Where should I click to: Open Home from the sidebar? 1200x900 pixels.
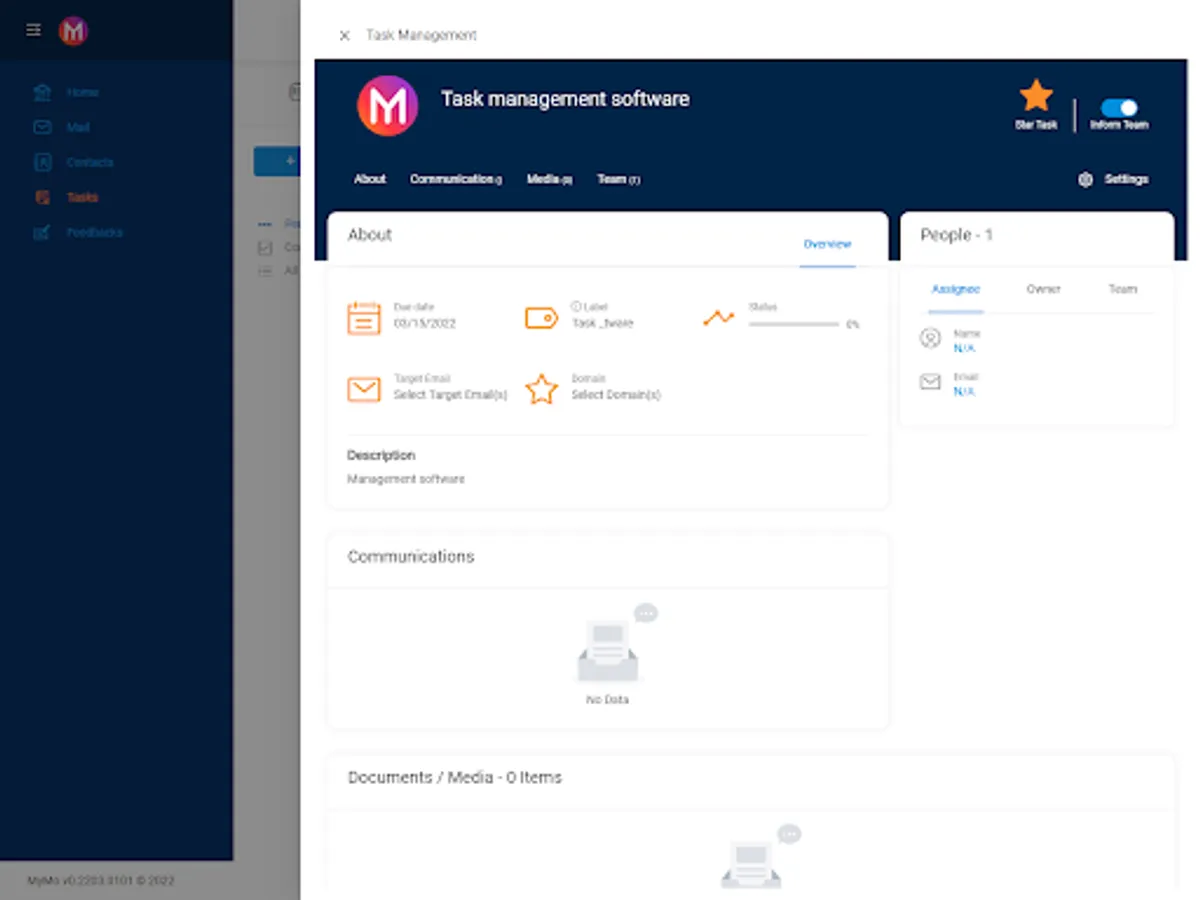point(82,92)
